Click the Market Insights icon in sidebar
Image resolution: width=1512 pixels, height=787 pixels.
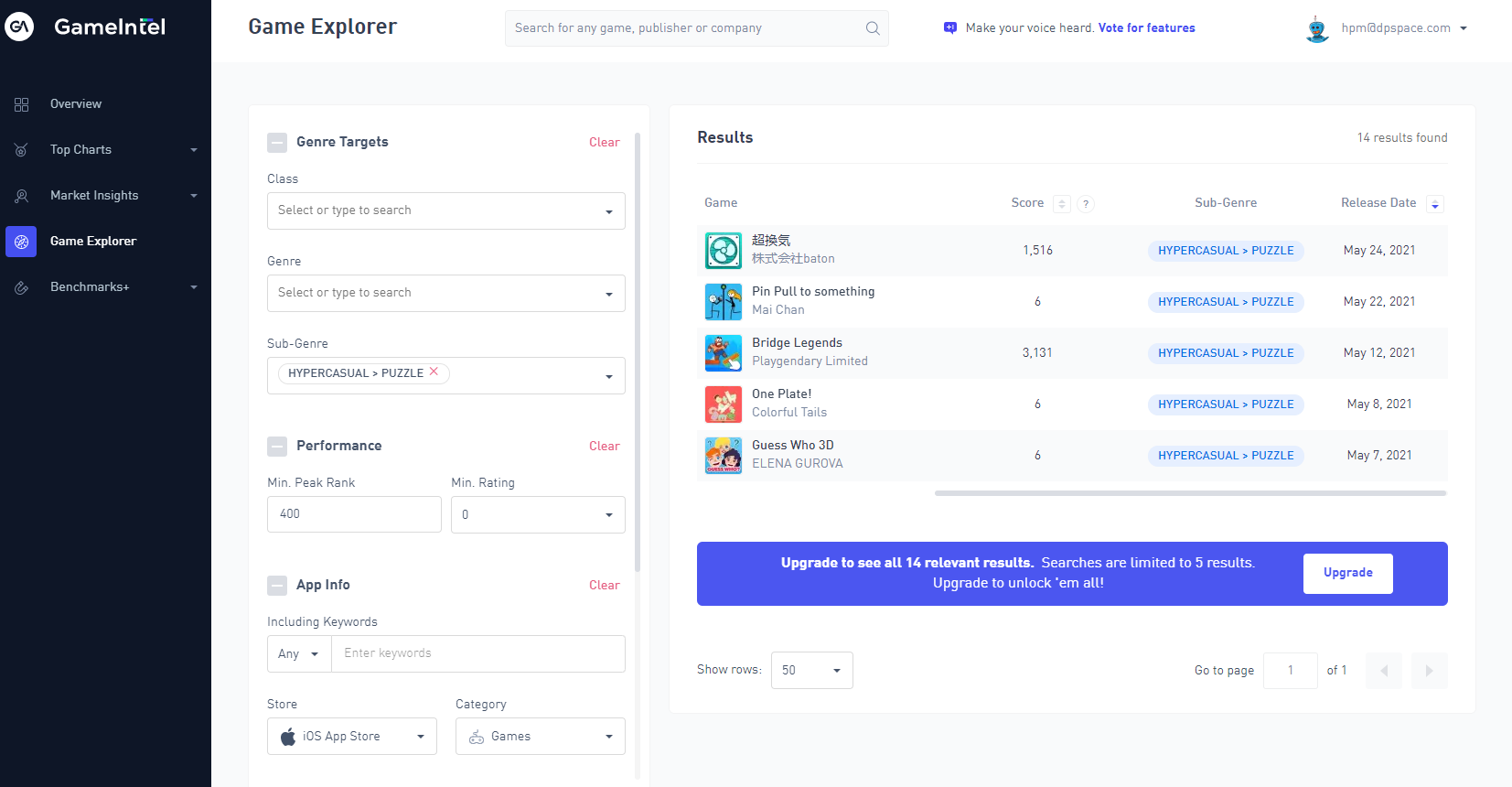[22, 196]
